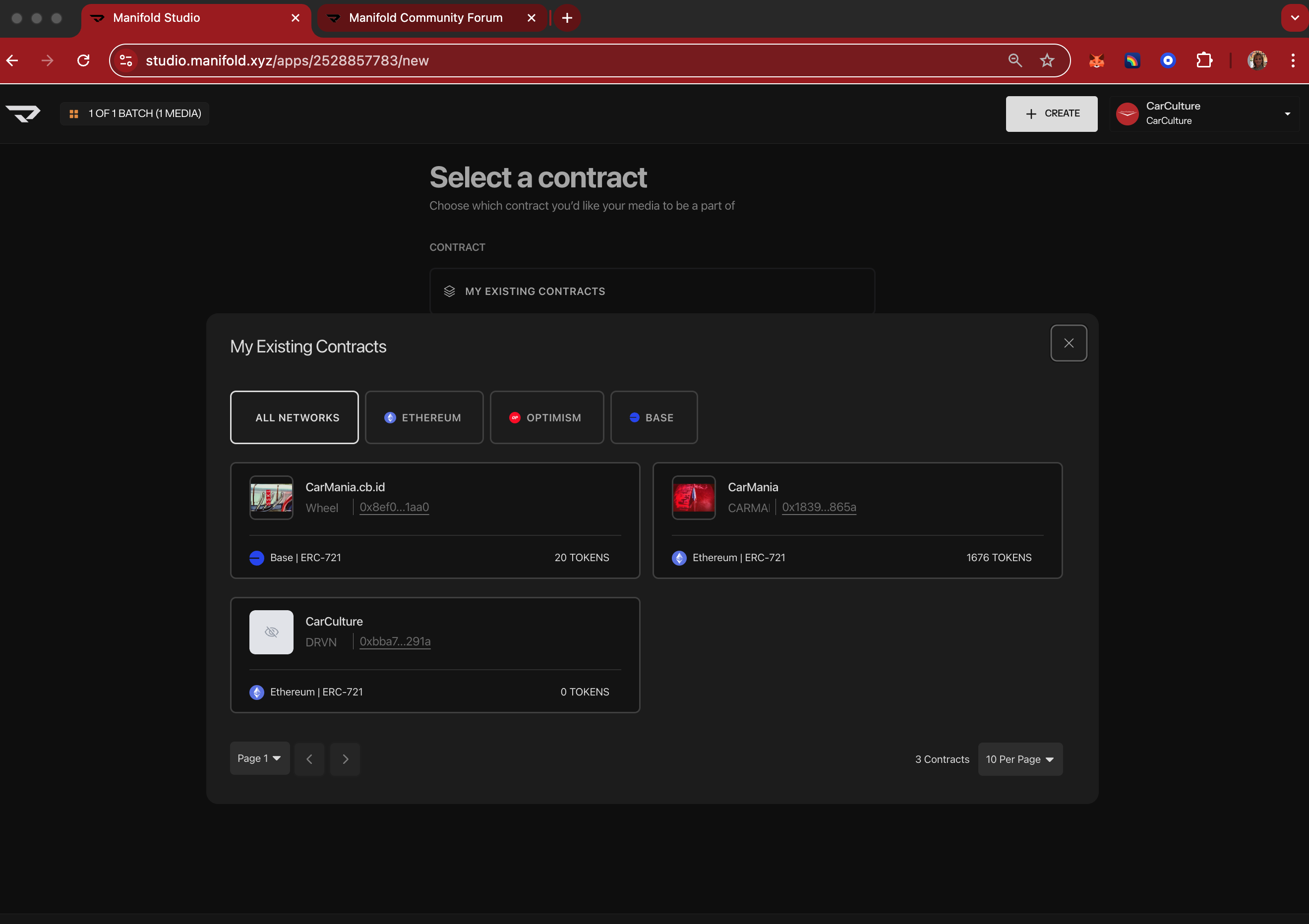This screenshot has height=924, width=1309.
Task: Select the CarMania.cb.id contract name
Action: tap(345, 487)
